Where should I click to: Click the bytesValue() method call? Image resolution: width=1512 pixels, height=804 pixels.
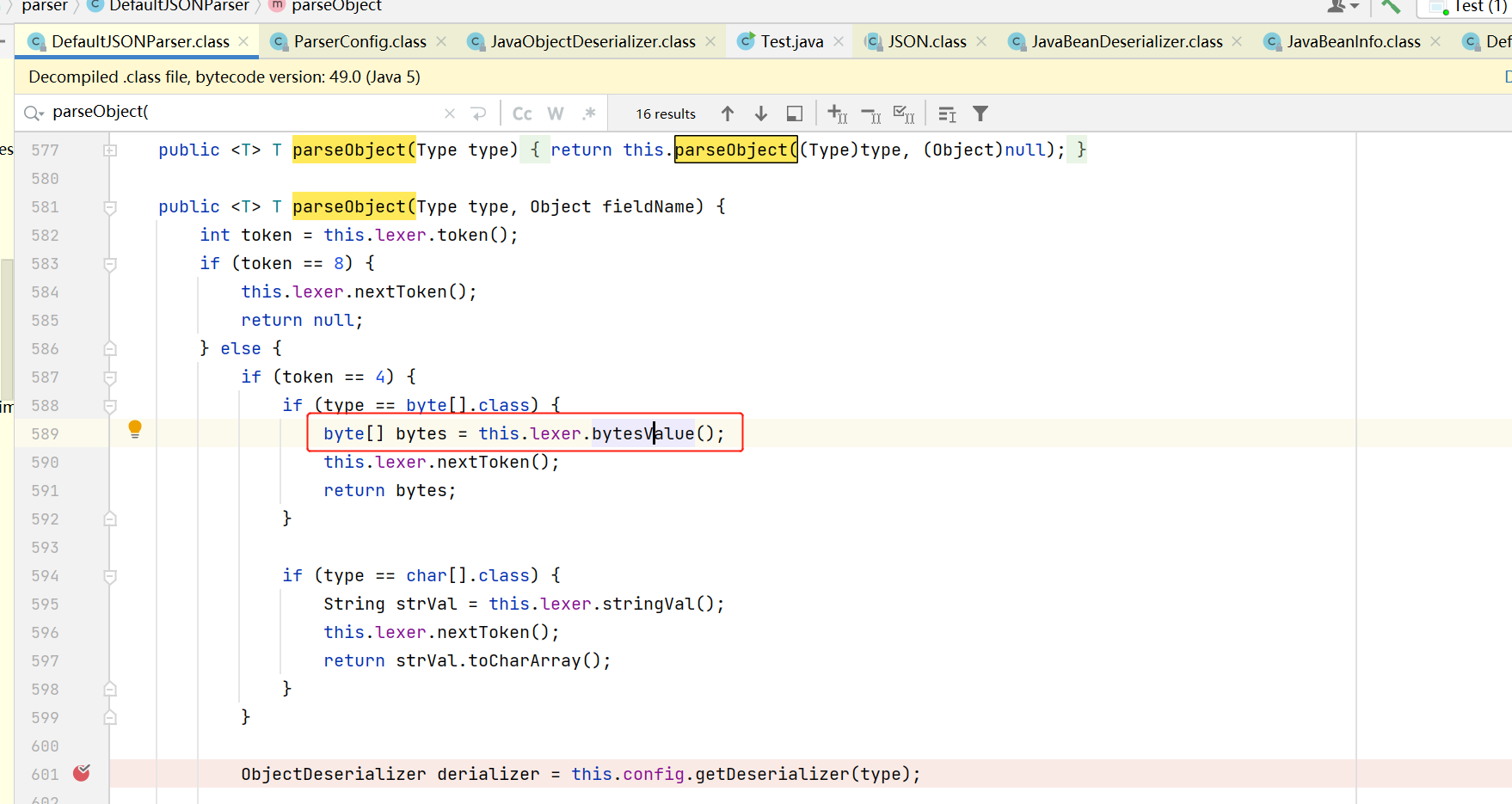coord(658,433)
